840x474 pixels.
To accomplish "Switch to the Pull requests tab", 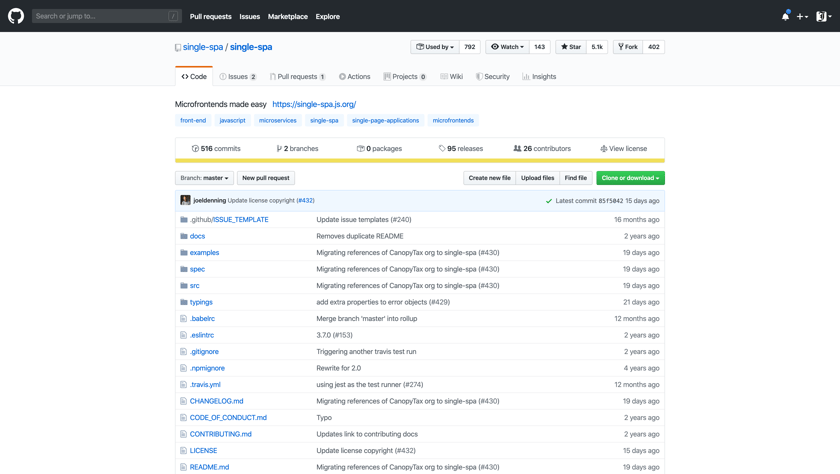I will (x=297, y=77).
